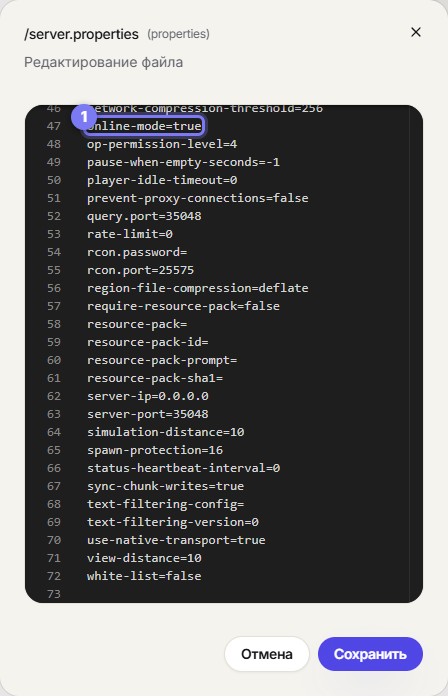Place cursor in the require-resource-pack=false line
This screenshot has height=696, width=448.
tap(183, 306)
